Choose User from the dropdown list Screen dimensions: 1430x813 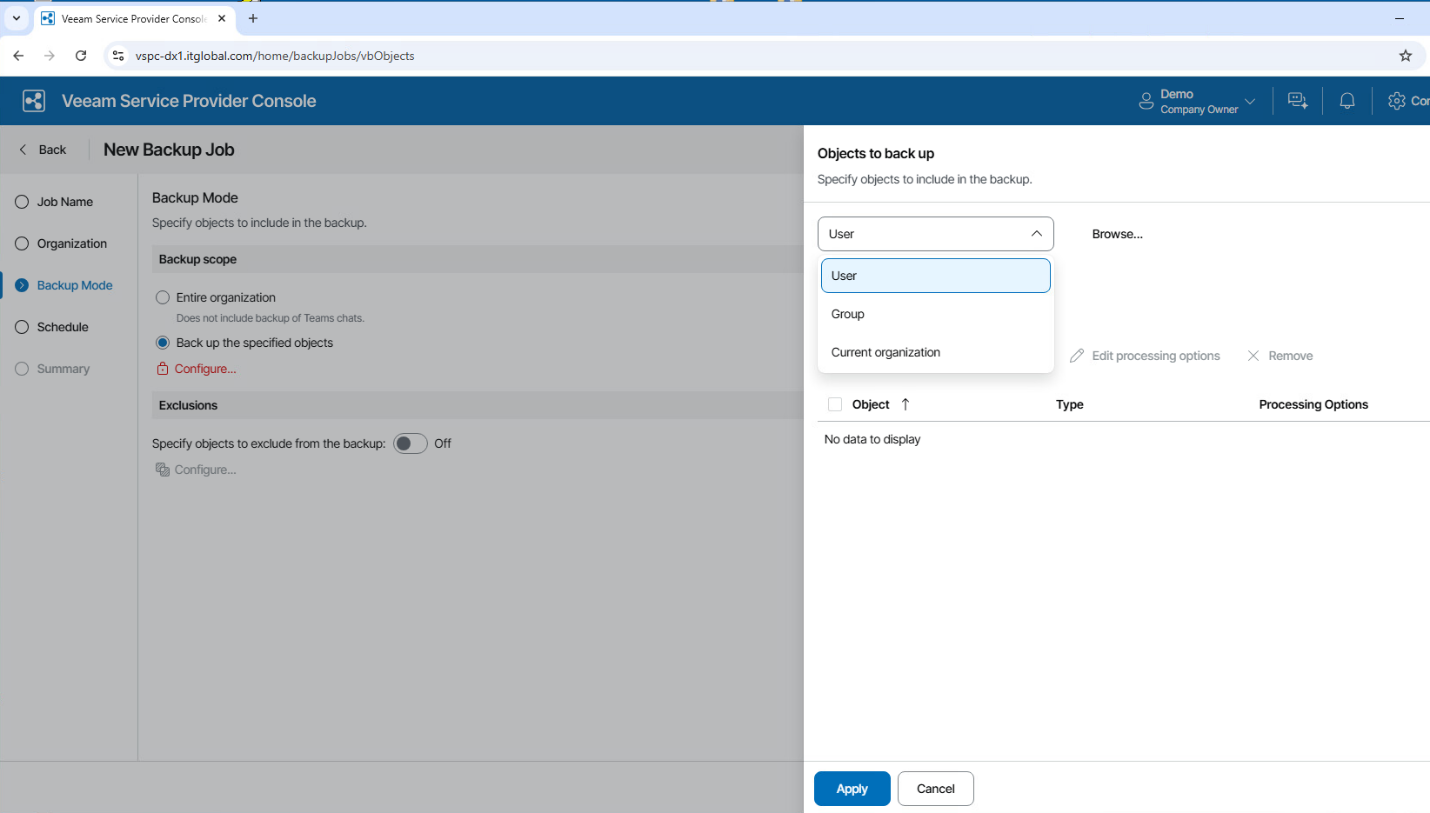tap(936, 276)
